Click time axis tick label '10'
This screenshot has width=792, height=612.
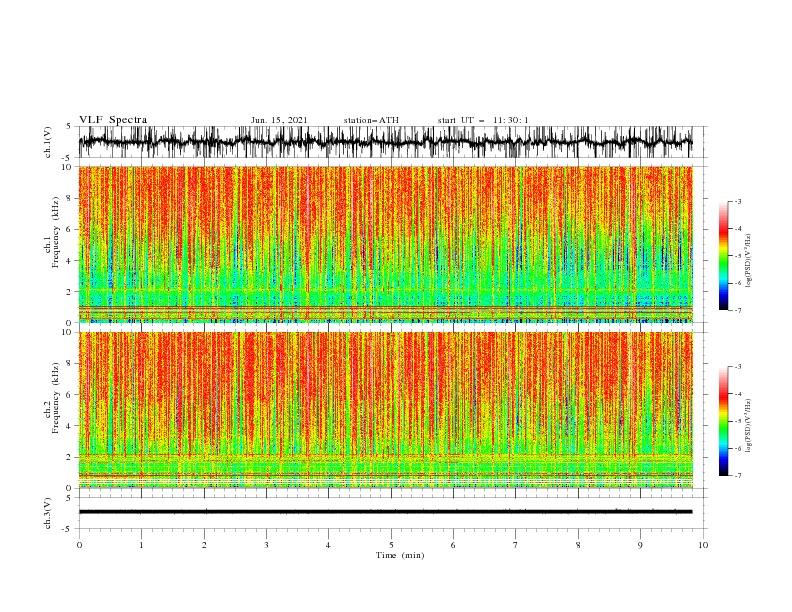[x=703, y=545]
